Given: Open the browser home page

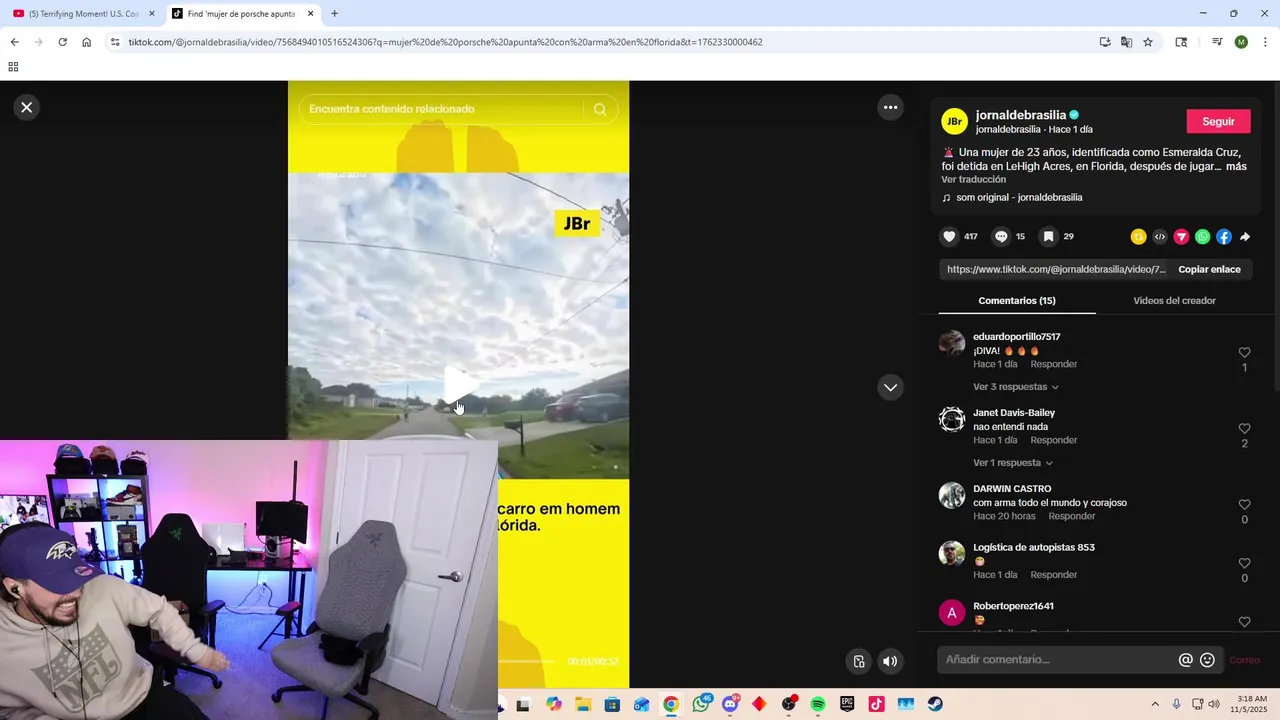Looking at the screenshot, I should tap(86, 42).
